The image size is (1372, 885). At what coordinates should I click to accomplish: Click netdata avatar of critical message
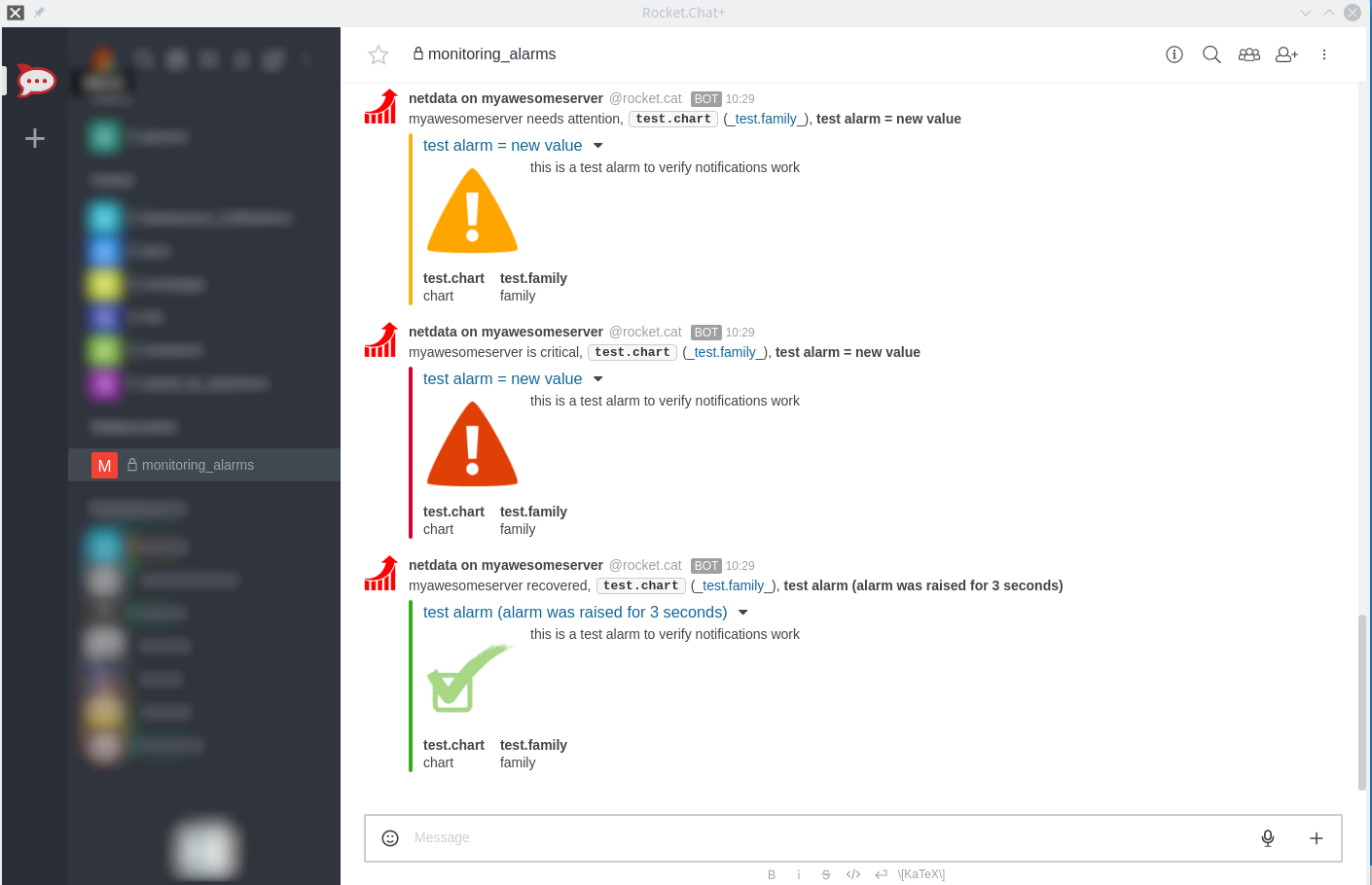[x=380, y=340]
